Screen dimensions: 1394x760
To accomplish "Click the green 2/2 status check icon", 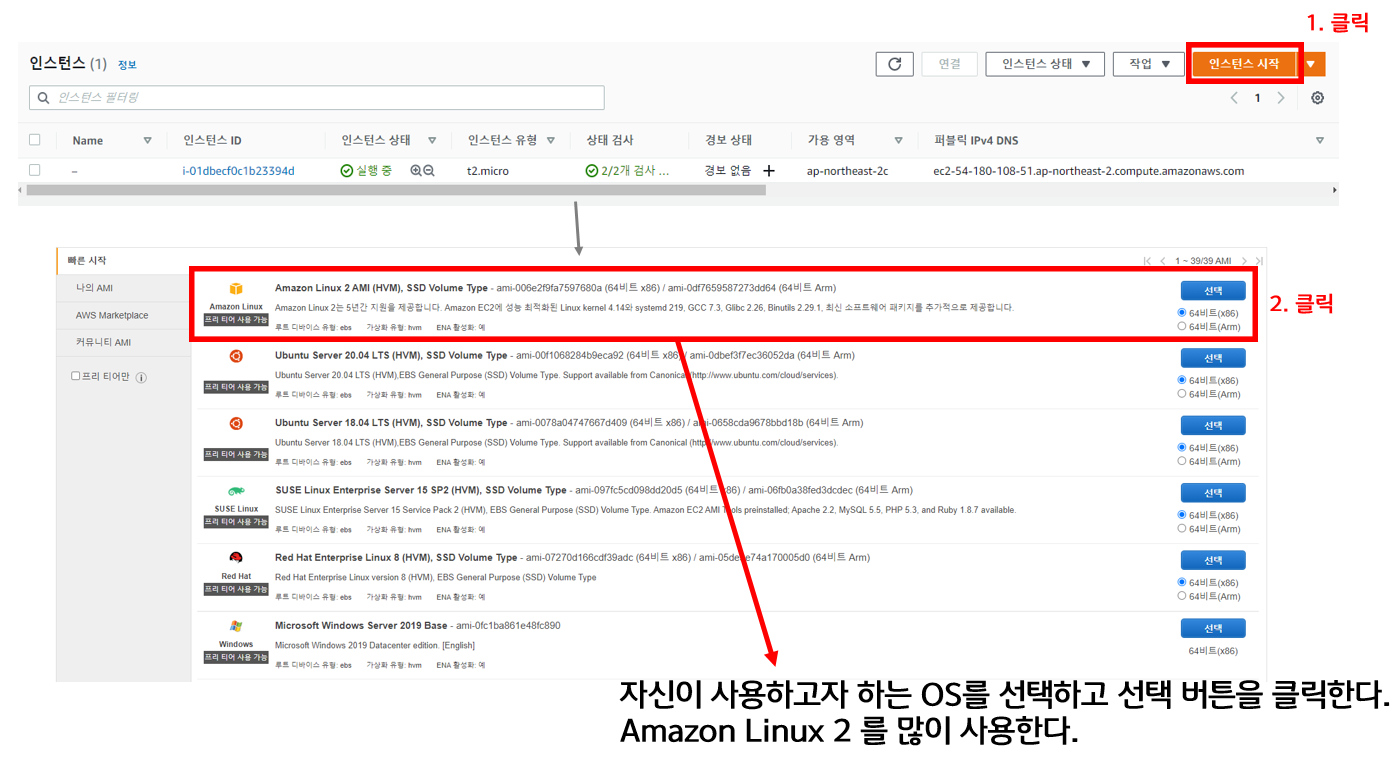I will 592,171.
